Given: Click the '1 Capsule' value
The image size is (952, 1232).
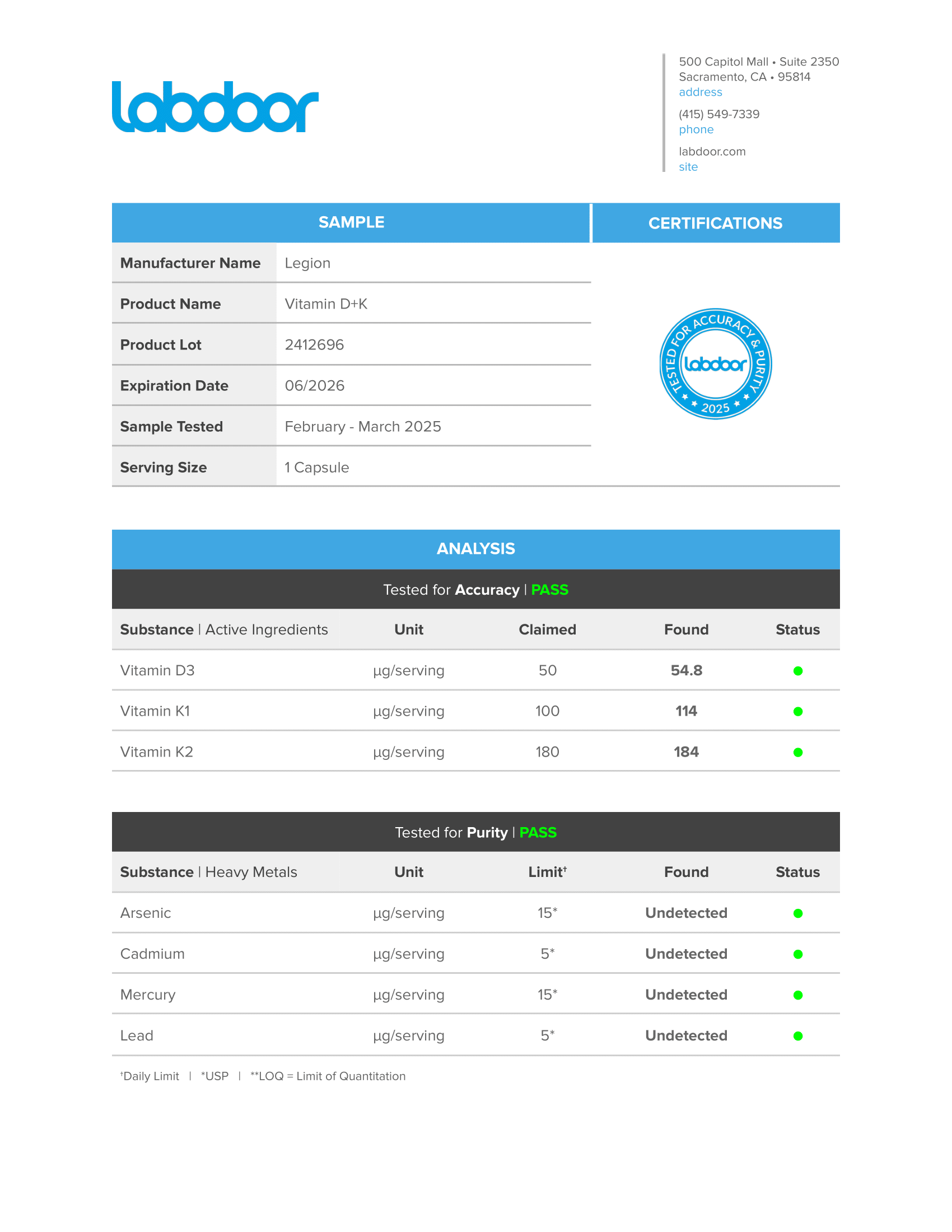Looking at the screenshot, I should [x=316, y=468].
